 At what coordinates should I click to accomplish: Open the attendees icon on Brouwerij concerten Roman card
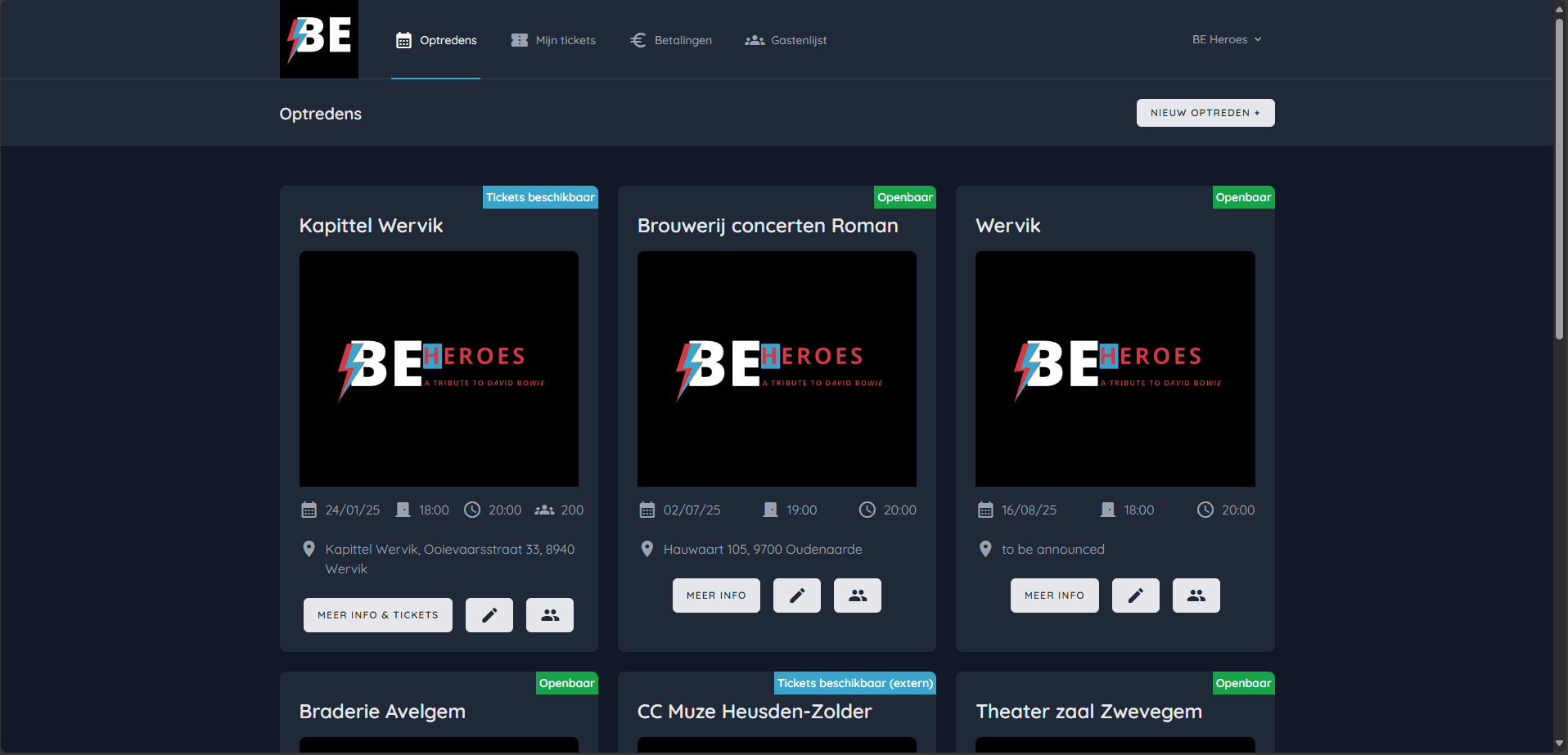click(x=857, y=595)
